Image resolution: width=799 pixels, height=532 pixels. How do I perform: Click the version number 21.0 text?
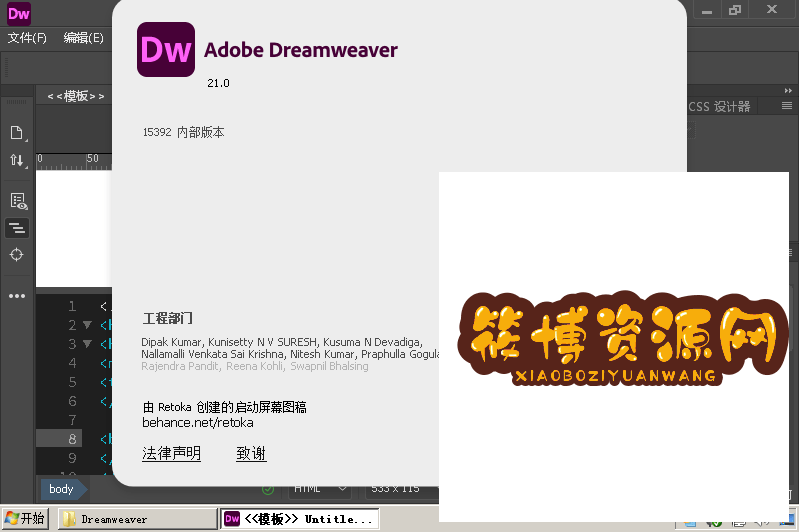218,83
